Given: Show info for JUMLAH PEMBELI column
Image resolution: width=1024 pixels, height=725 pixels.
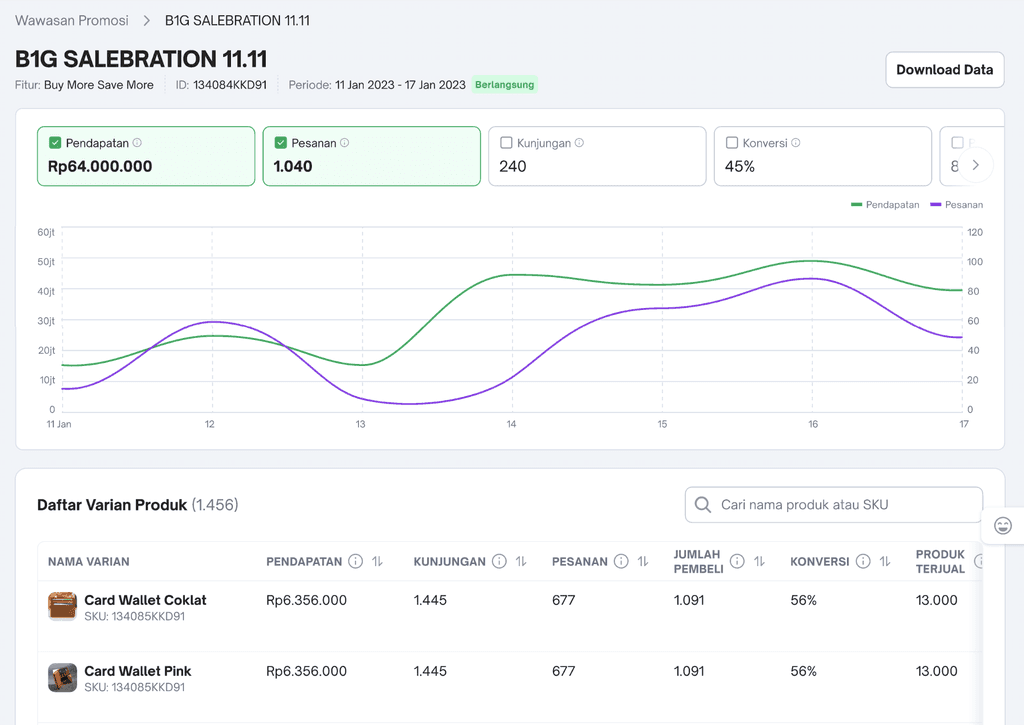Looking at the screenshot, I should click(x=737, y=561).
